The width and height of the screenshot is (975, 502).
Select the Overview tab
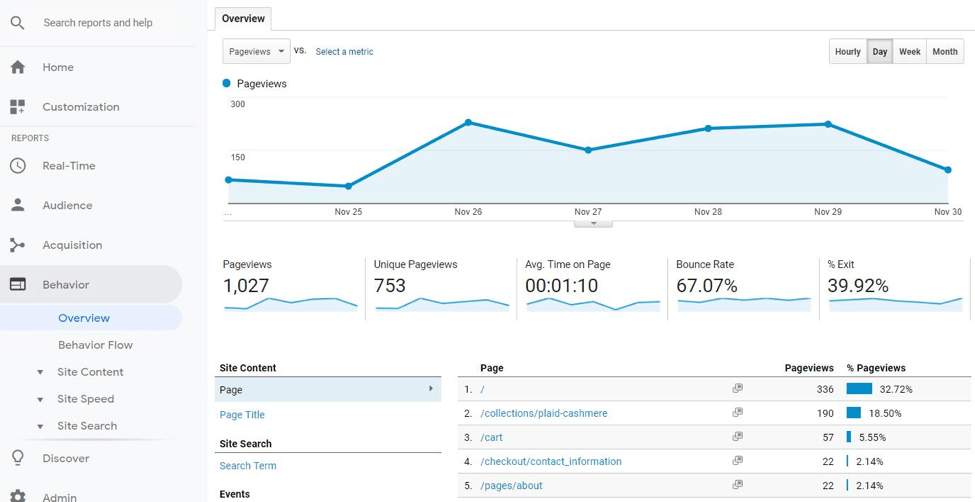click(x=243, y=18)
